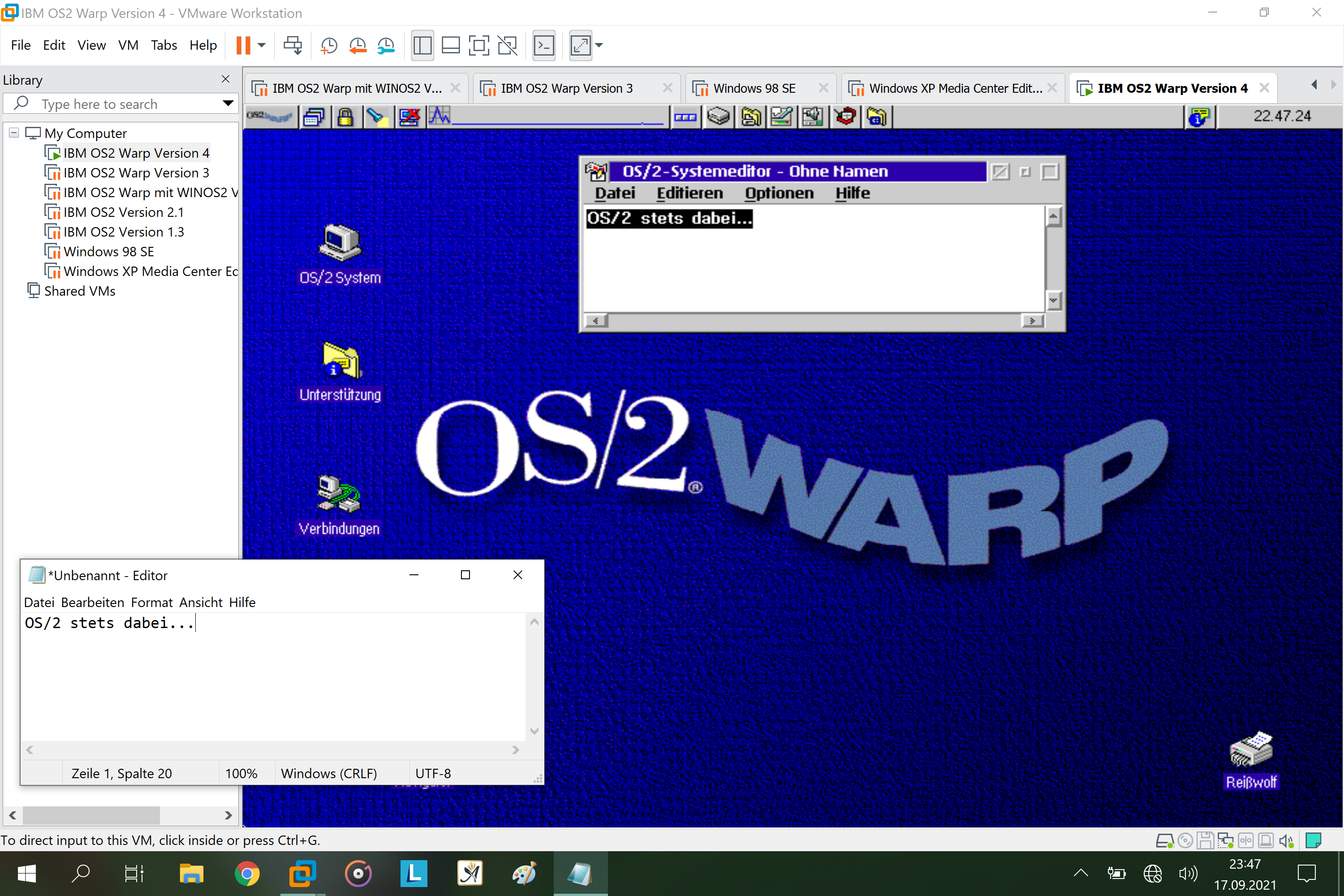Open the VM menu

click(x=128, y=45)
